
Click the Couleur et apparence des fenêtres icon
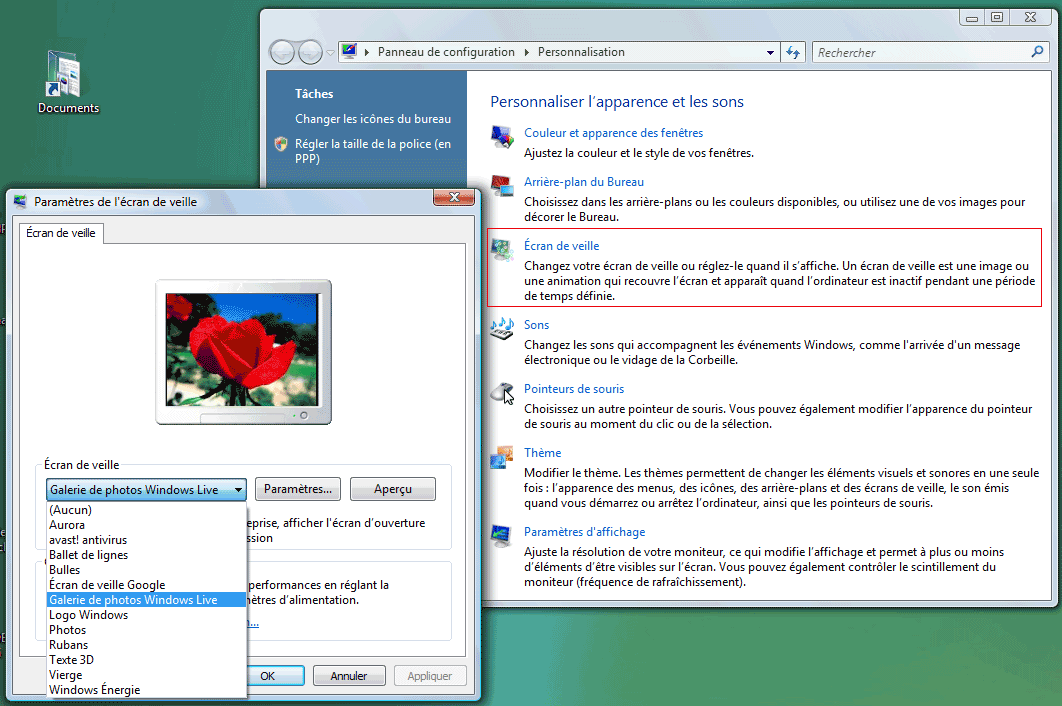502,137
